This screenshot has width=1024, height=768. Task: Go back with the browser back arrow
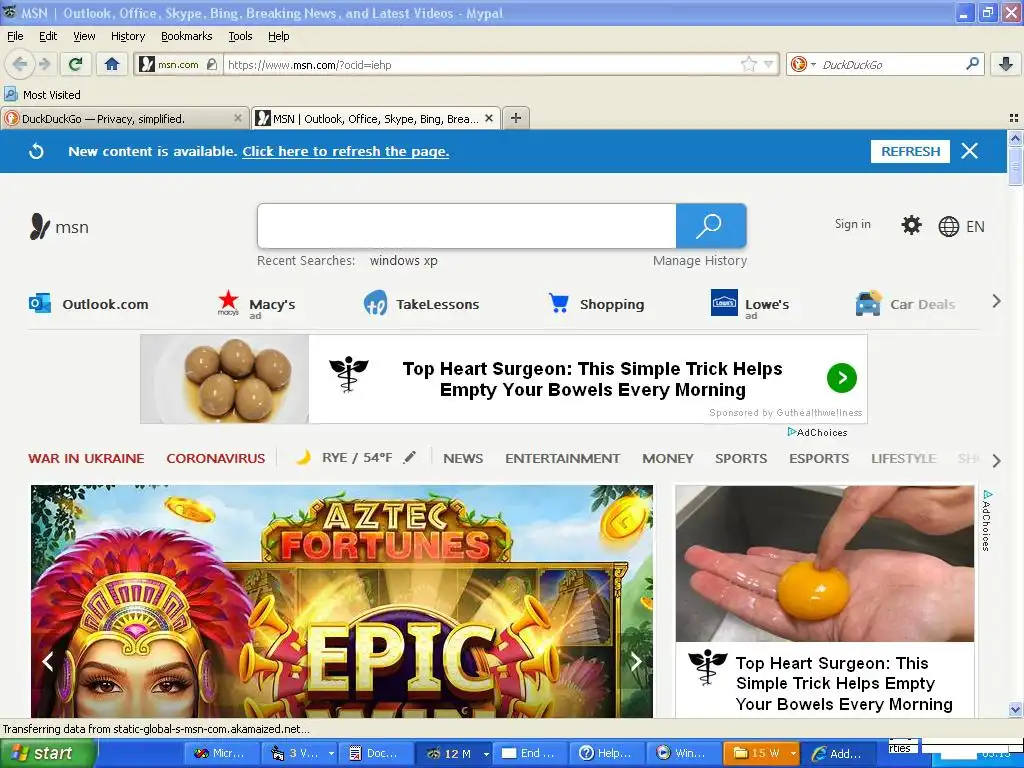(20, 64)
